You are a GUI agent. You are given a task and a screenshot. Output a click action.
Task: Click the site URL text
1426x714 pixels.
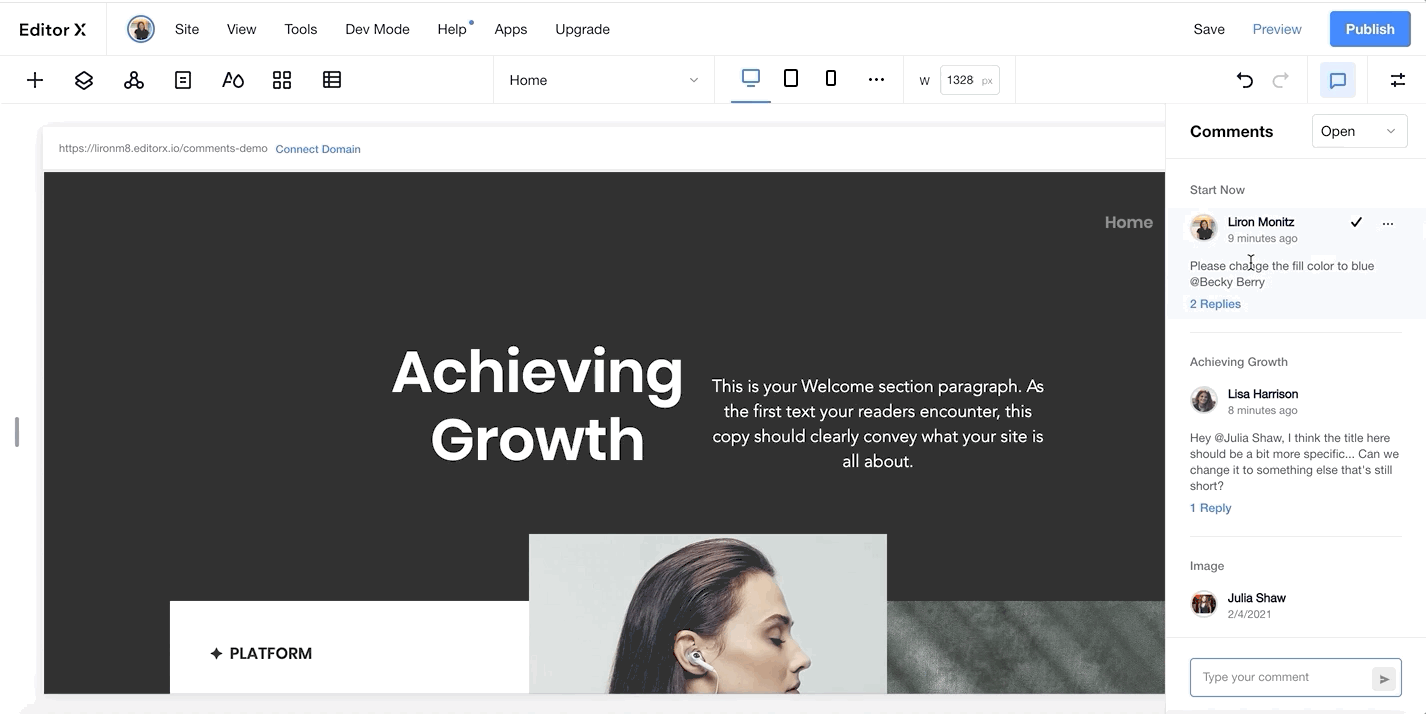pyautogui.click(x=163, y=148)
